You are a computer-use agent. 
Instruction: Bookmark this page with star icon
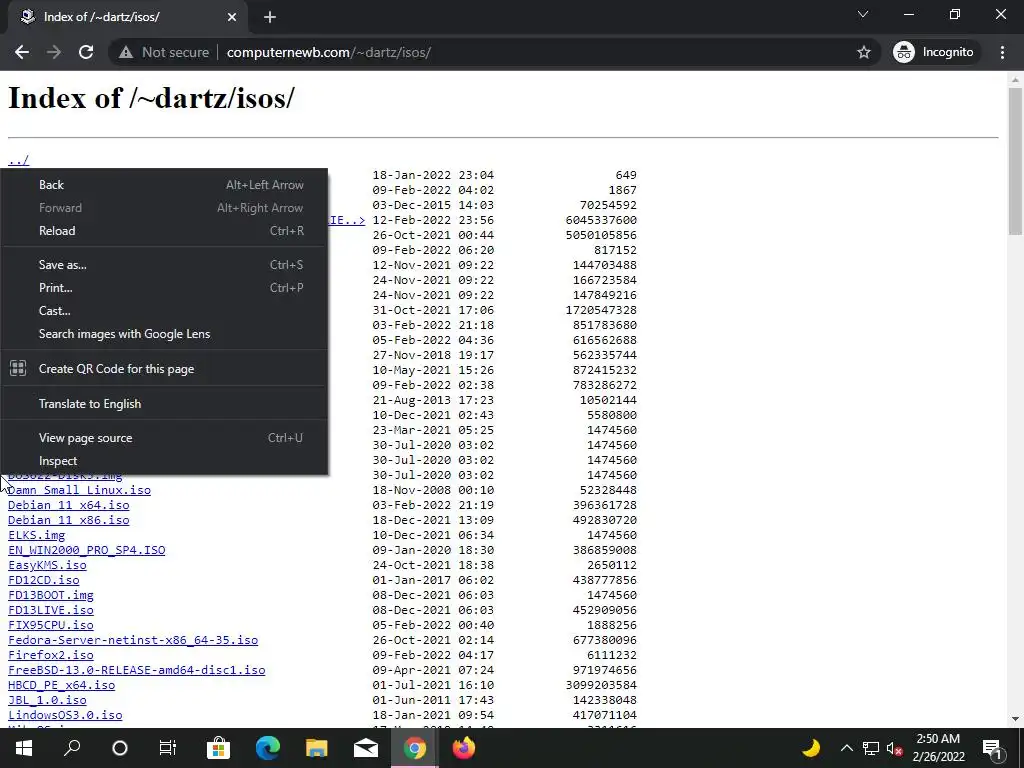click(x=863, y=52)
